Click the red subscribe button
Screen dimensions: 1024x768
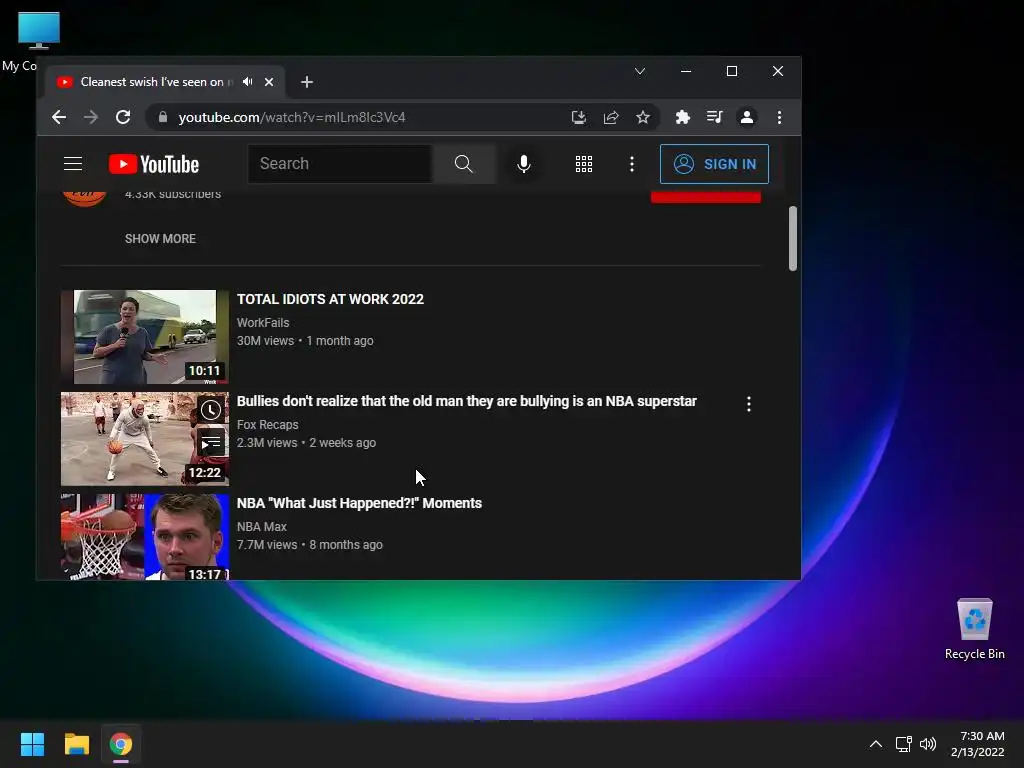706,197
